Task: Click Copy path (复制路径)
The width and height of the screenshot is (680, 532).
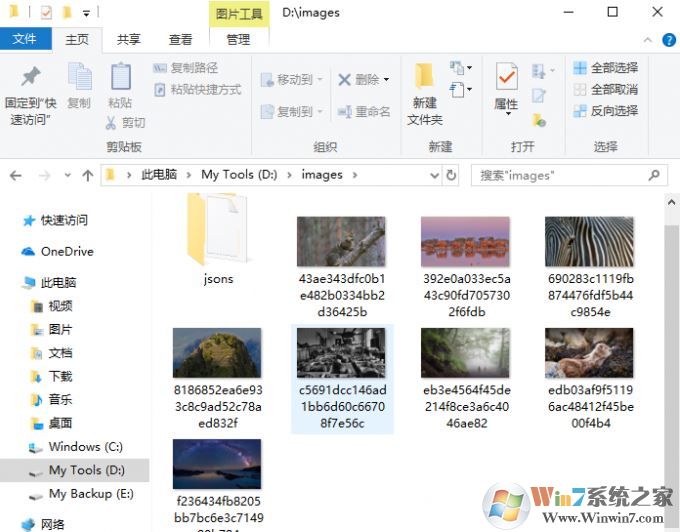Action: (185, 68)
